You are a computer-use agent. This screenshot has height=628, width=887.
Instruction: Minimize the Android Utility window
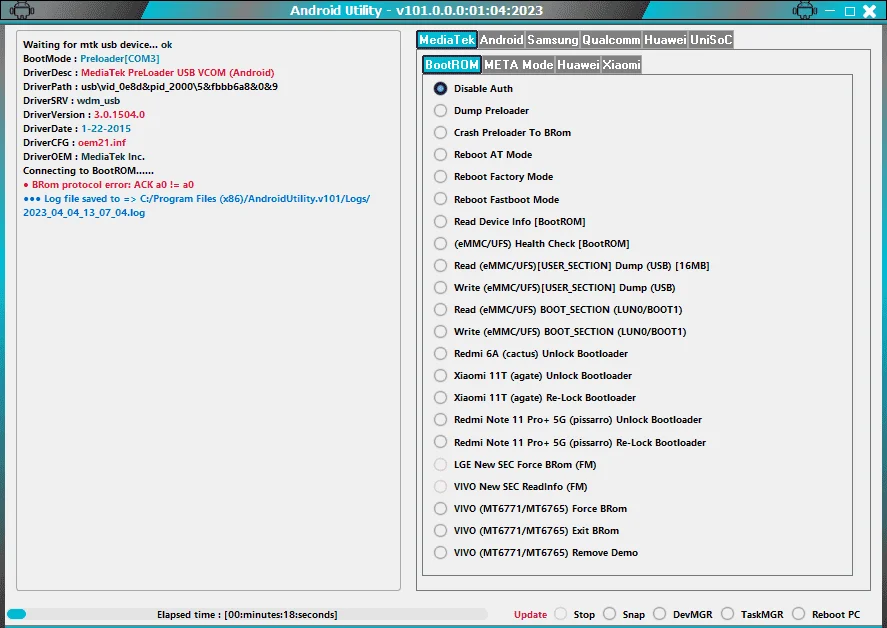pyautogui.click(x=830, y=11)
